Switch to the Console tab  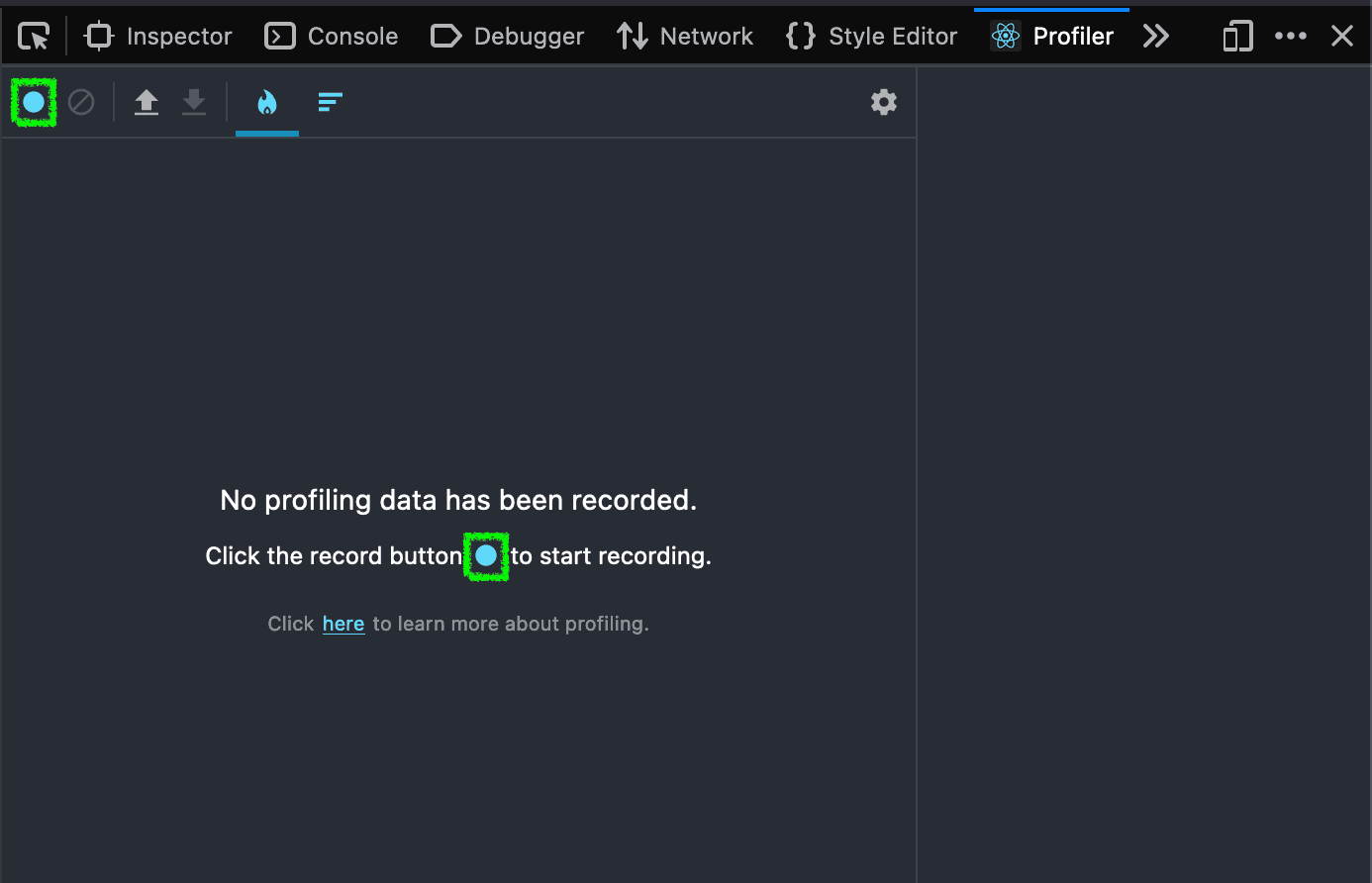[x=332, y=37]
